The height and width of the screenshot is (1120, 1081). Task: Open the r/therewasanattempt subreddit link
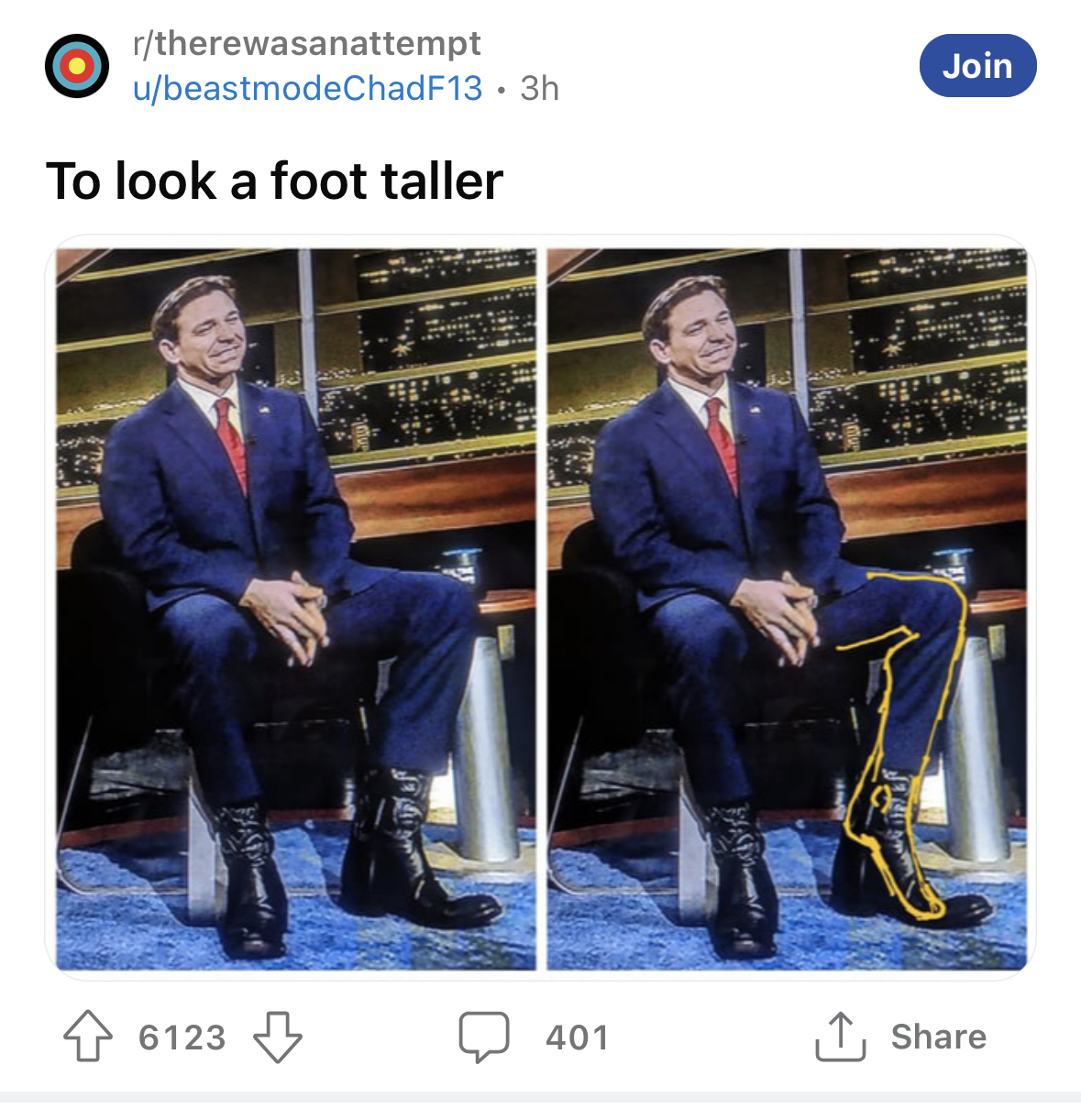306,43
